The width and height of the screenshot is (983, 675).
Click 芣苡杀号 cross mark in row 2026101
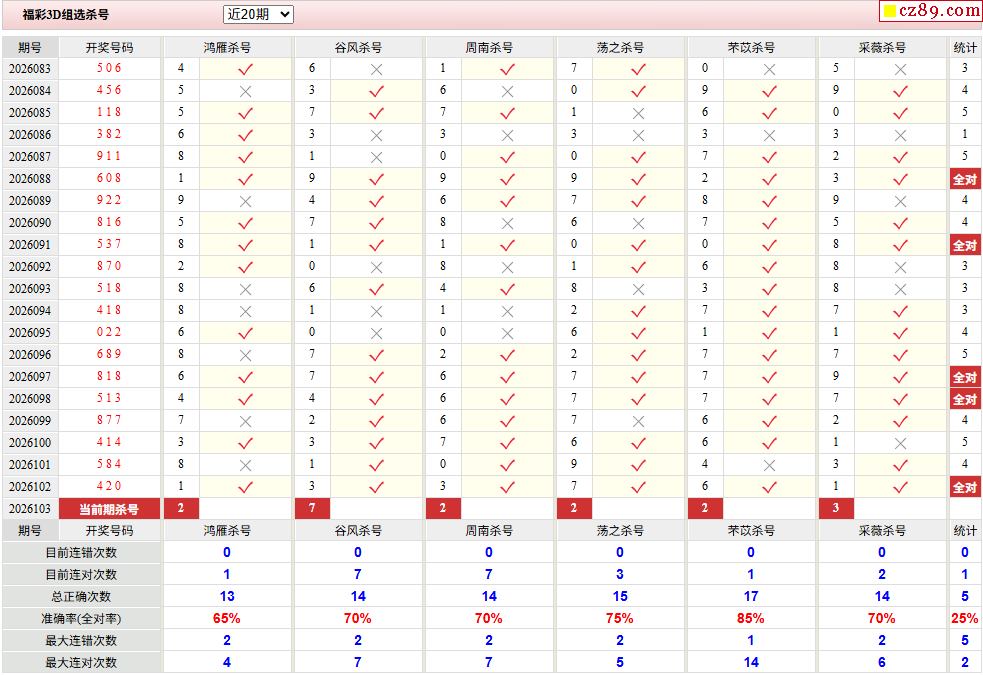[x=769, y=466]
